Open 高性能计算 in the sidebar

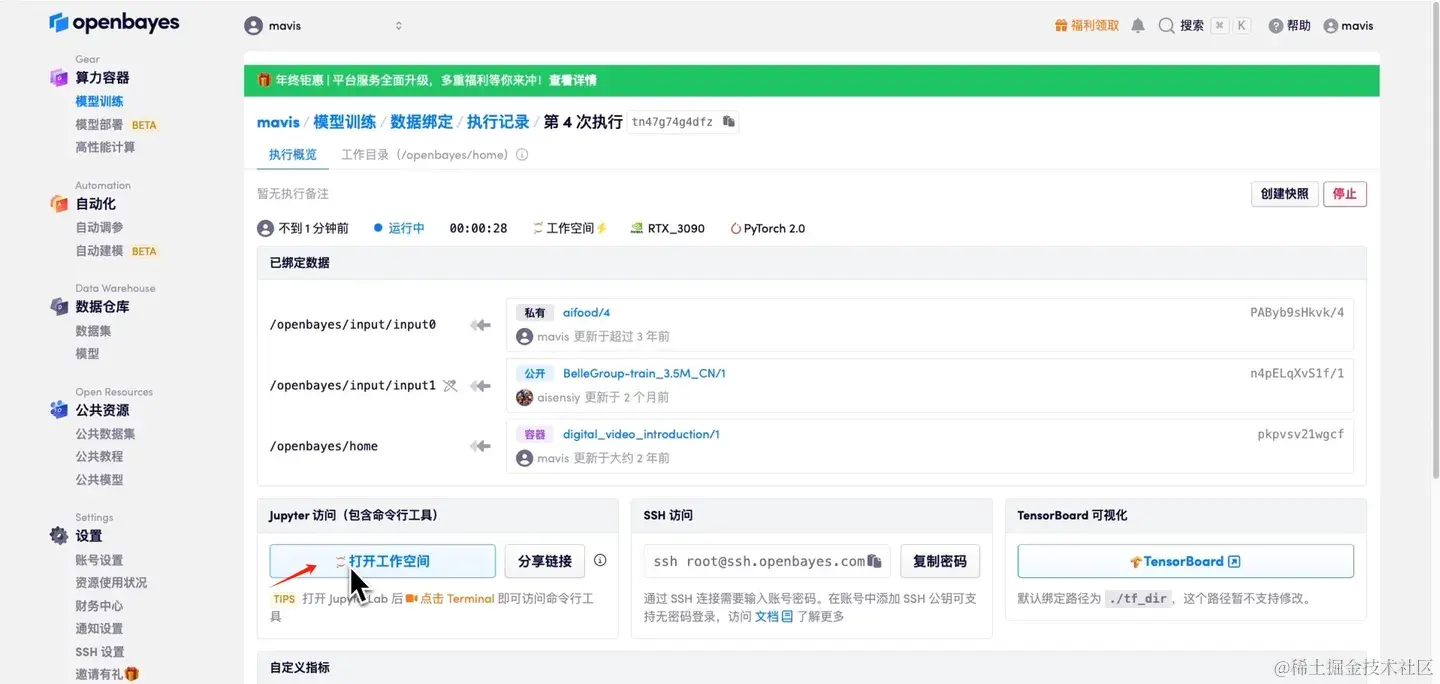tap(105, 147)
